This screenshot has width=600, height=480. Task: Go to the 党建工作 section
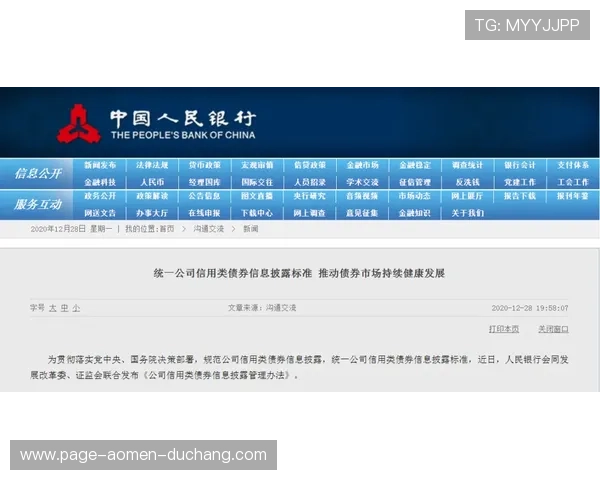tap(520, 182)
